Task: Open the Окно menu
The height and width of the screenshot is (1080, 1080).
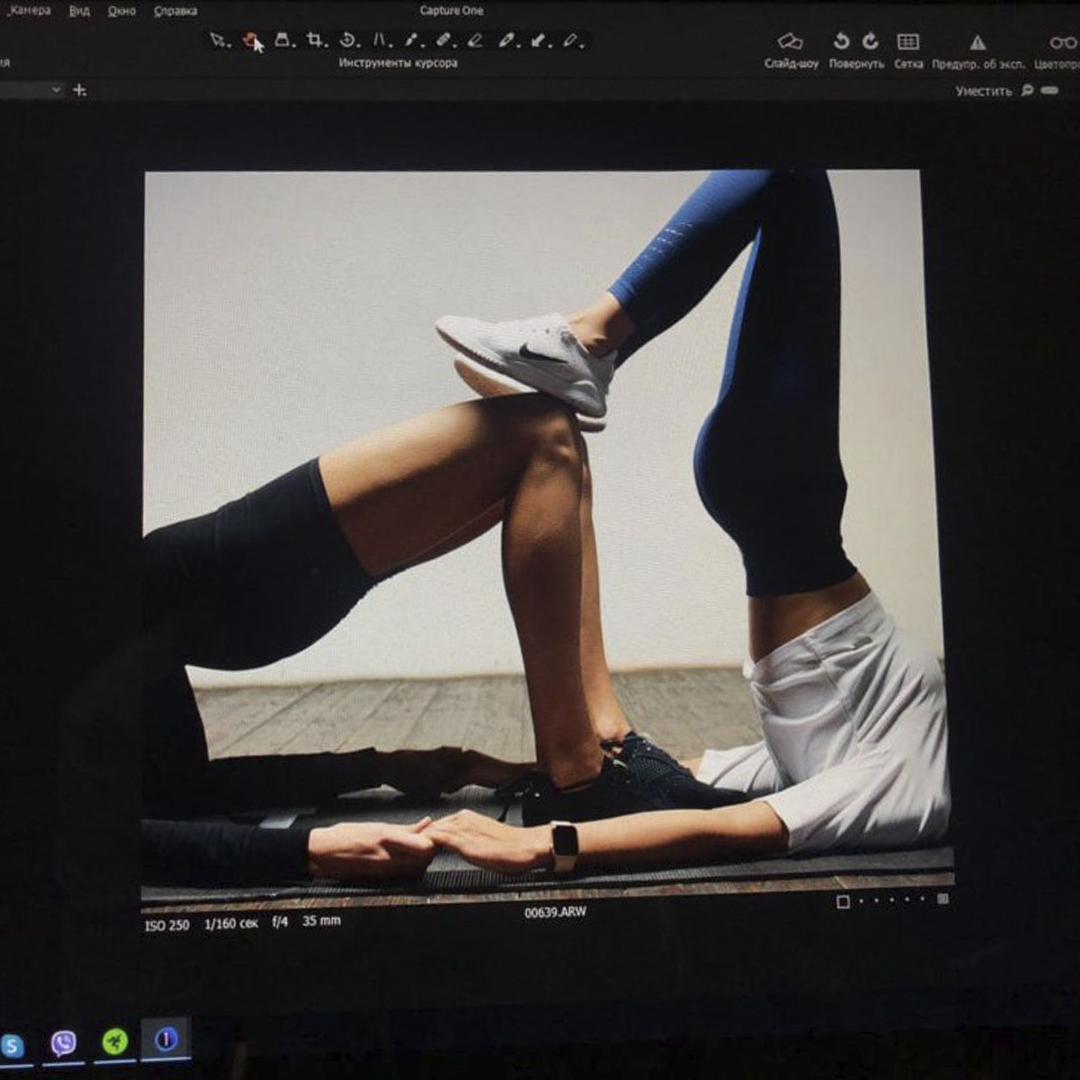Action: tap(122, 11)
